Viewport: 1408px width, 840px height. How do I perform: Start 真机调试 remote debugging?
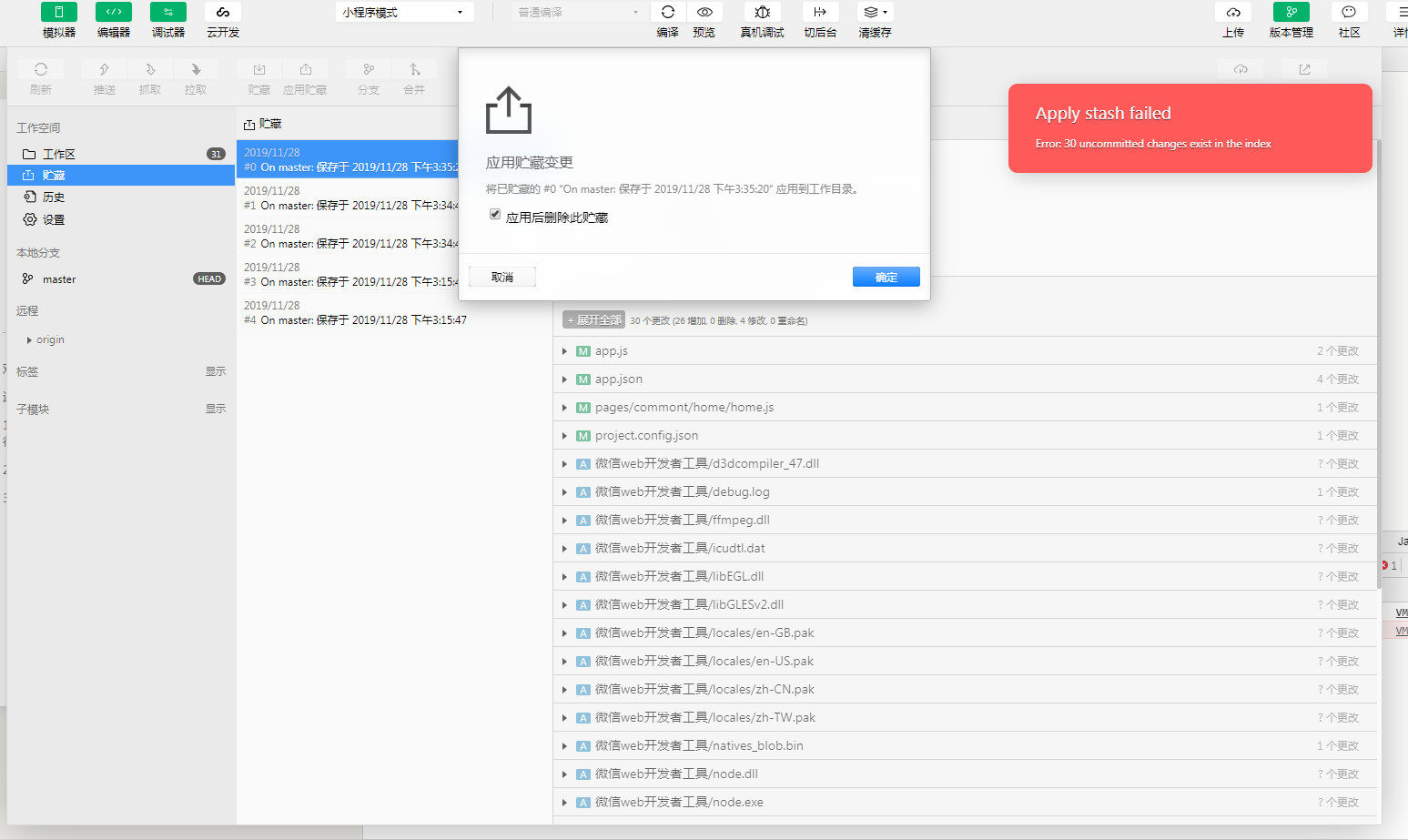(763, 12)
